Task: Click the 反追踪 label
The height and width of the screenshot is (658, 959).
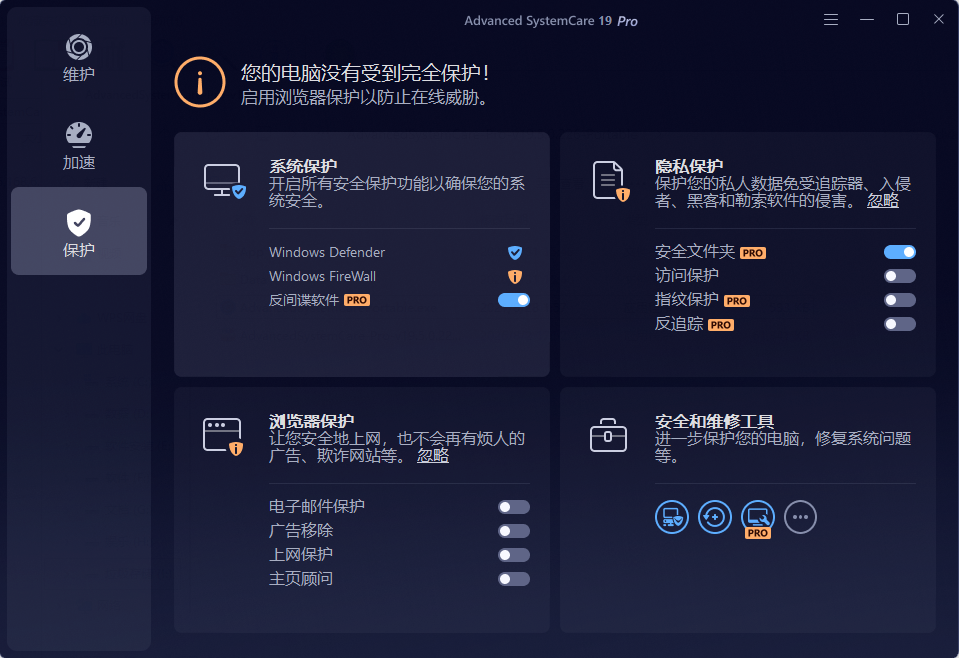Action: pos(679,324)
